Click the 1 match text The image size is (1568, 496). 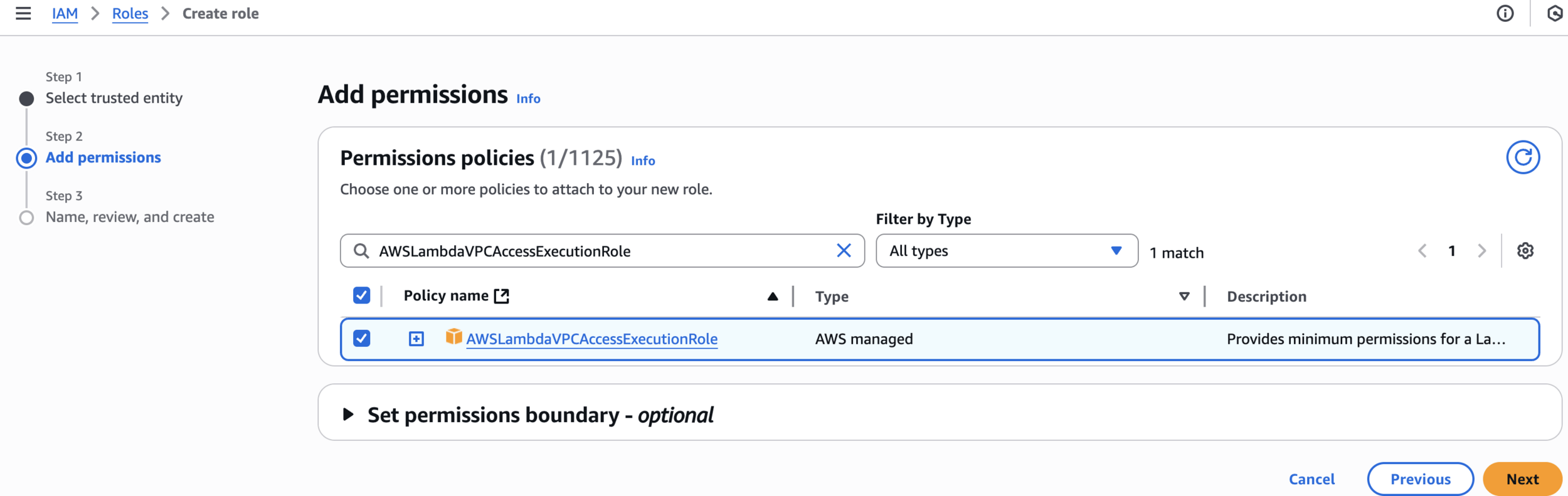1176,253
